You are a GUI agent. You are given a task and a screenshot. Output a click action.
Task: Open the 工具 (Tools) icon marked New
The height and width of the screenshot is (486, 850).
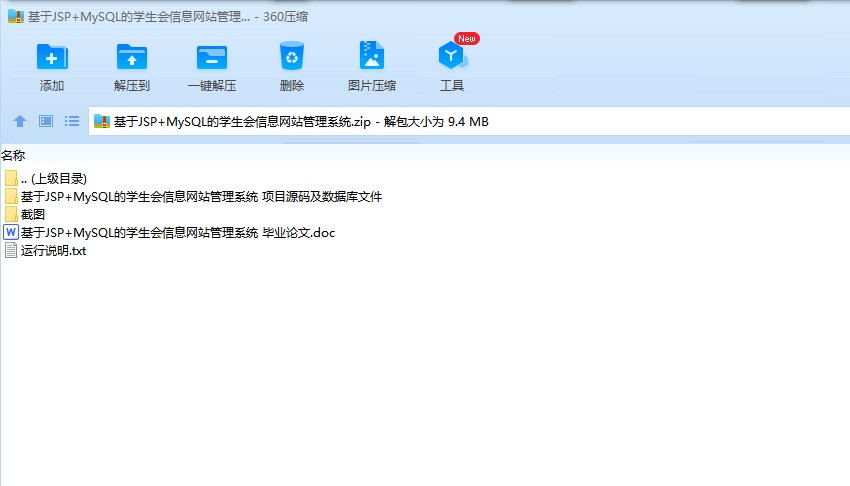(x=452, y=55)
